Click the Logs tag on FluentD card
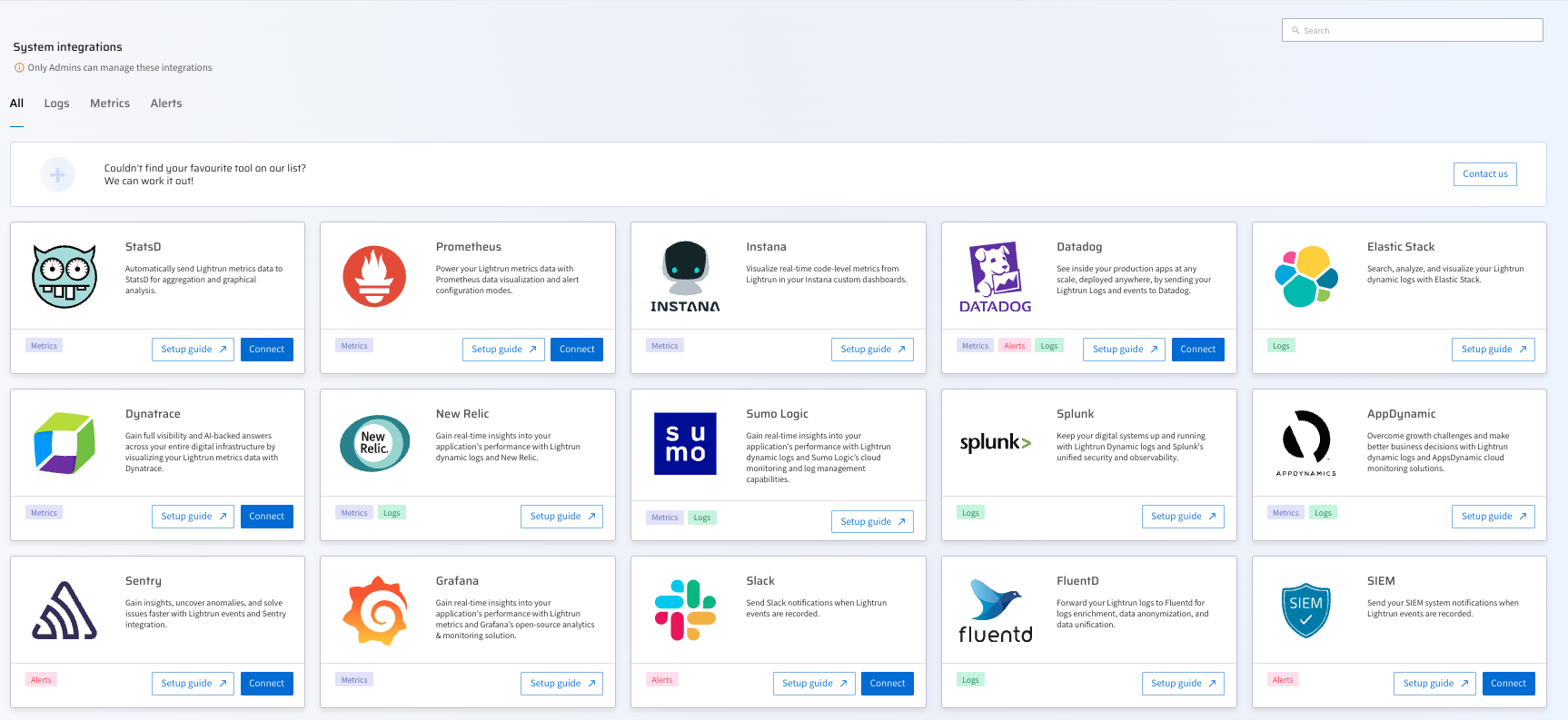Screen dimensions: 1568x720 (970, 680)
